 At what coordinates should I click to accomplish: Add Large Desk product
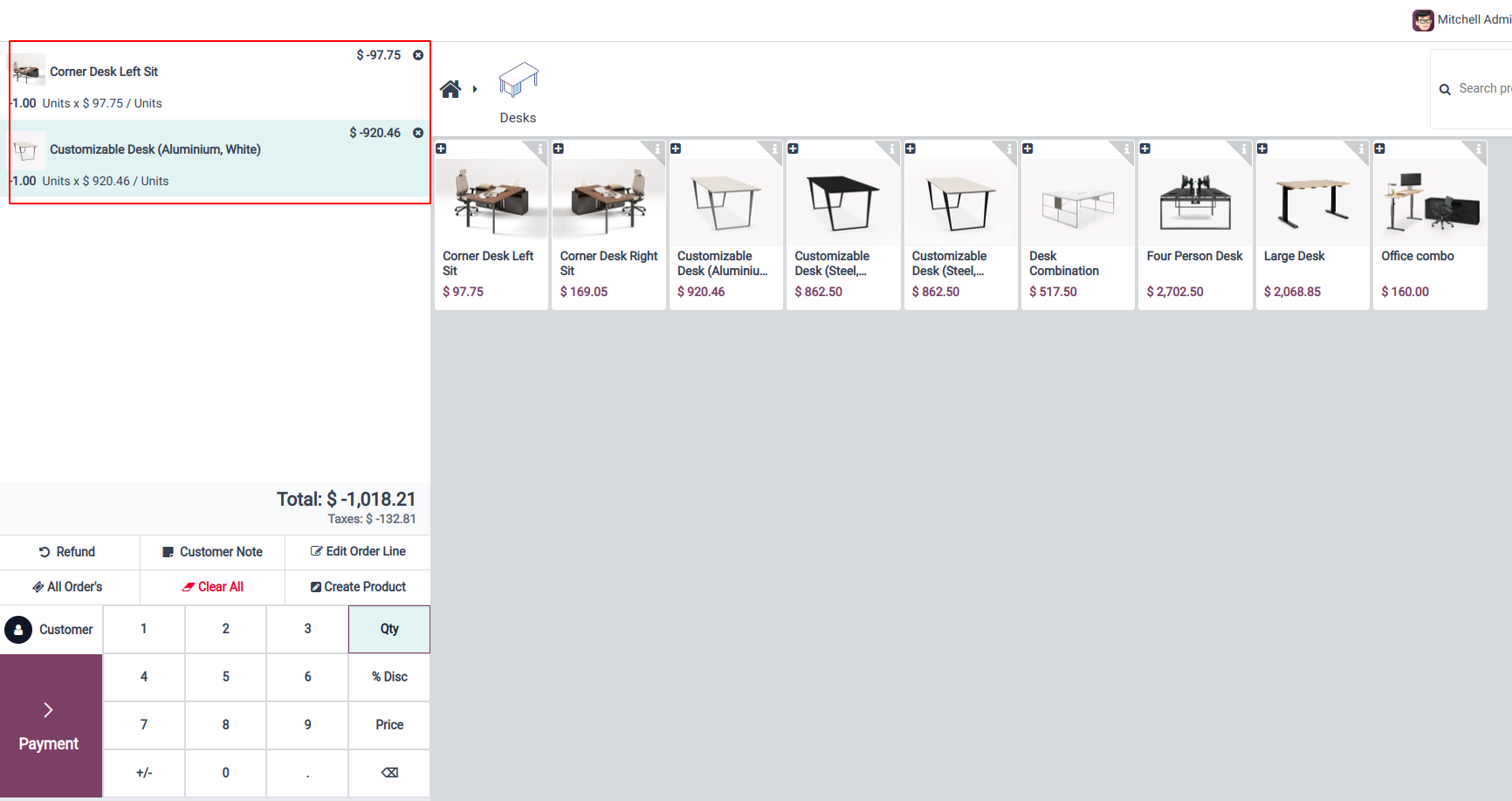coord(1313,225)
